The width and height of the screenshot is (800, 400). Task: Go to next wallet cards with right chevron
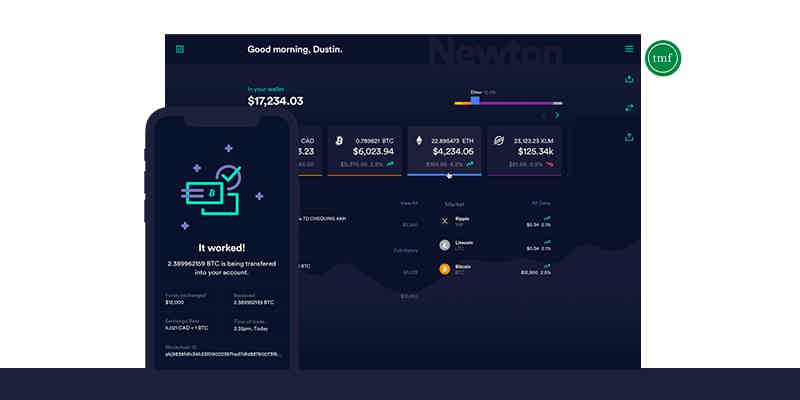point(557,116)
